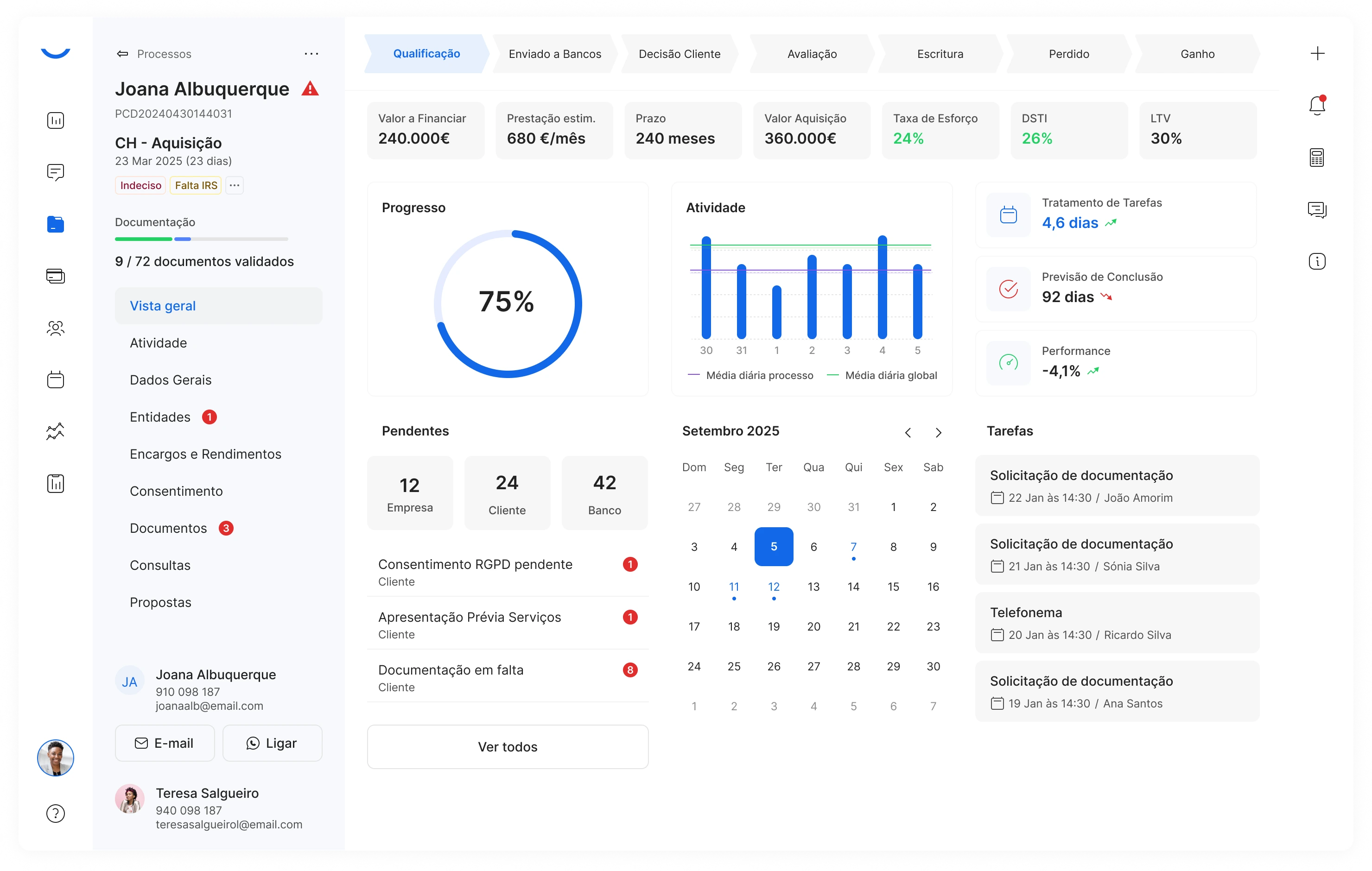This screenshot has width=1372, height=871.
Task: Open the Dados Gerais section
Action: [171, 379]
